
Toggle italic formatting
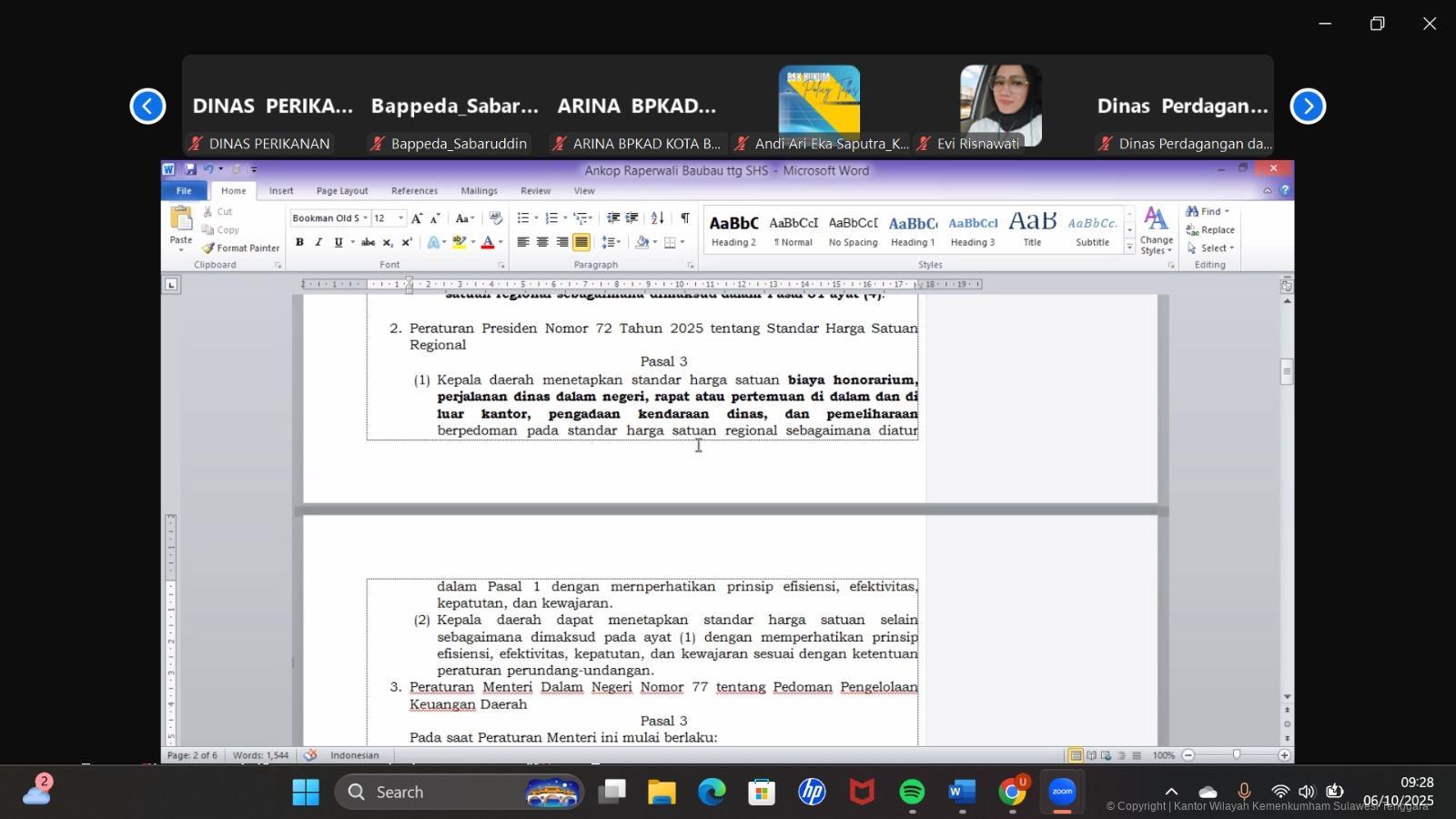(318, 242)
